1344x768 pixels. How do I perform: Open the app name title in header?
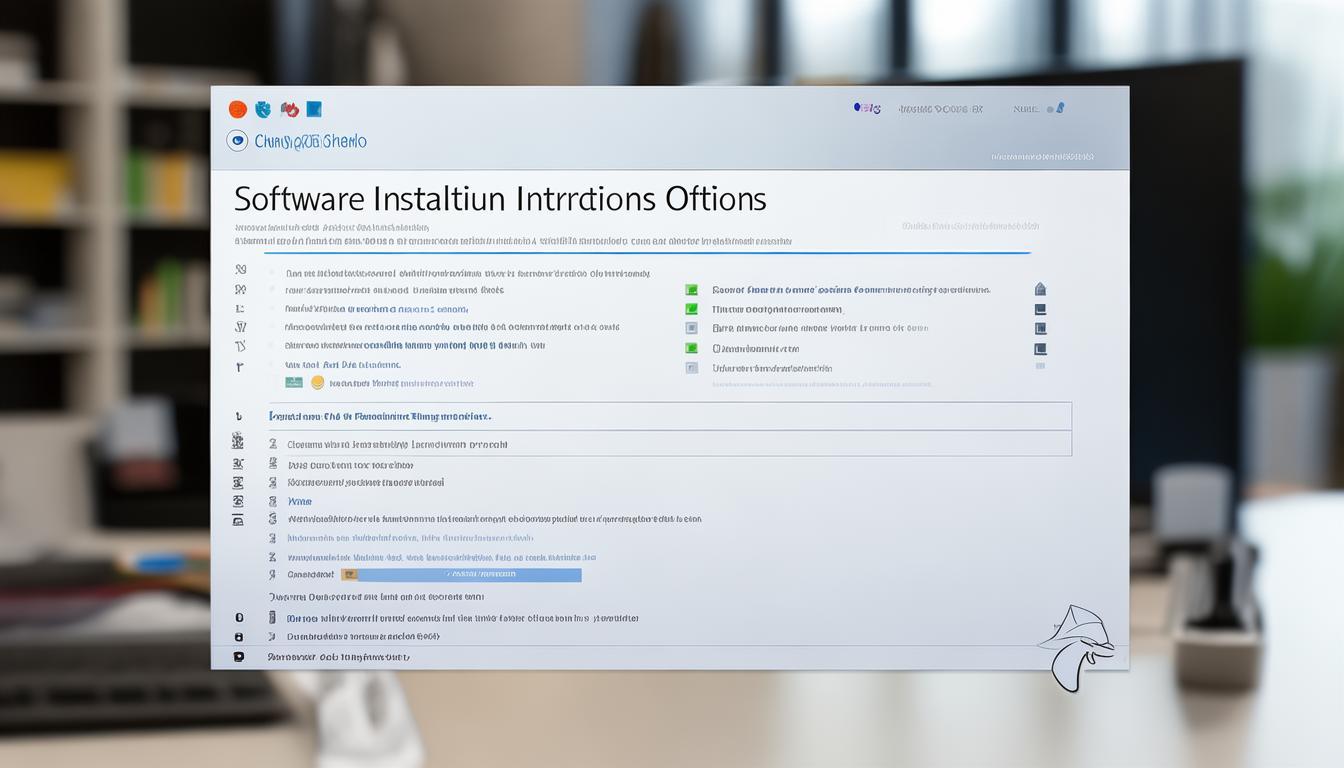[x=311, y=141]
